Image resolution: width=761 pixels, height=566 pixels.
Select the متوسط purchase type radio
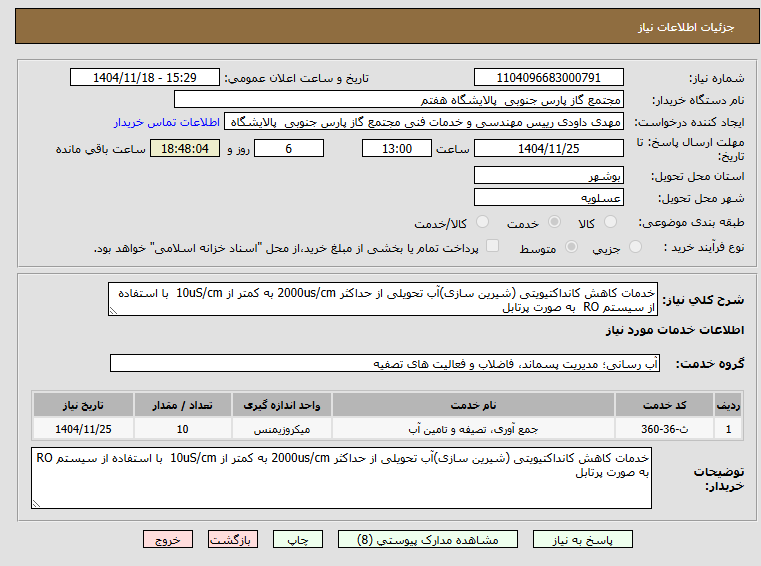[x=572, y=247]
